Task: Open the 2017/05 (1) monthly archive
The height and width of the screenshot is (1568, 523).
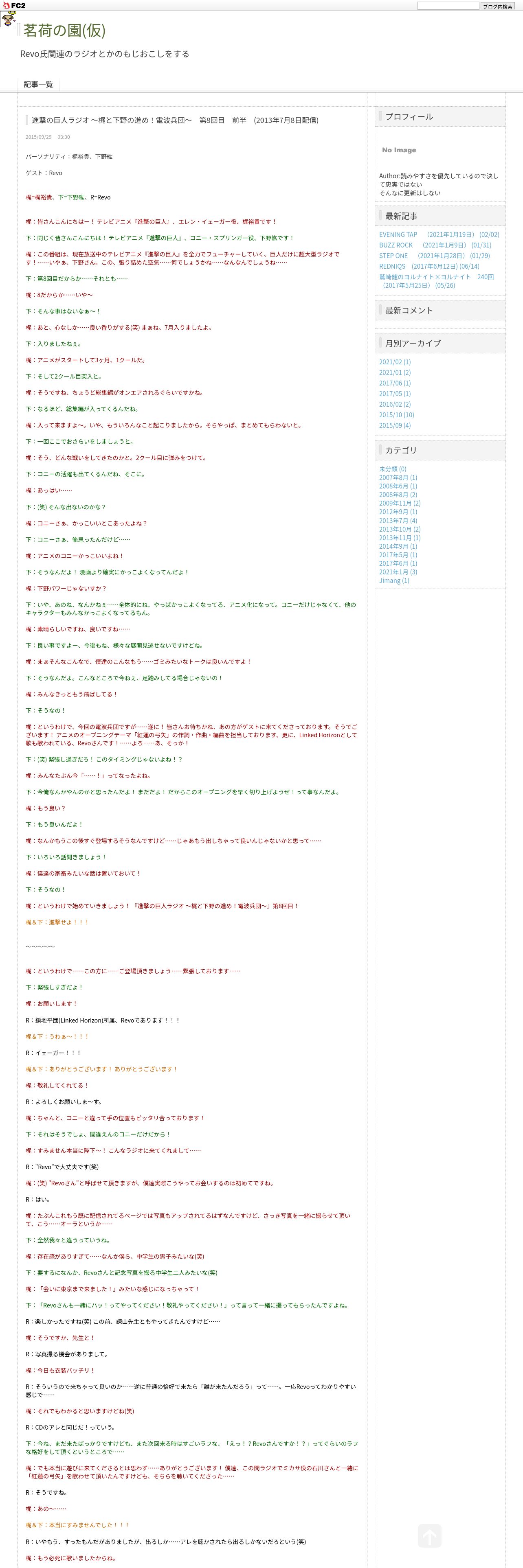Action: pyautogui.click(x=395, y=393)
